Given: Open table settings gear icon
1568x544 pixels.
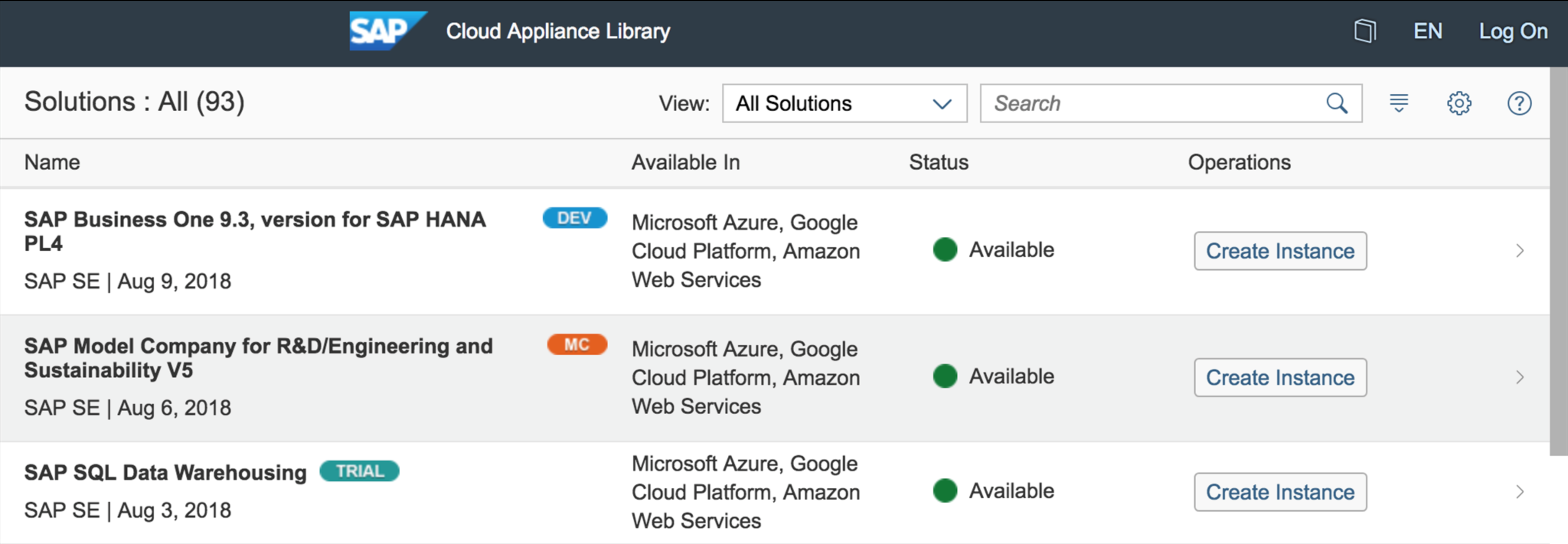Looking at the screenshot, I should pos(1459,103).
